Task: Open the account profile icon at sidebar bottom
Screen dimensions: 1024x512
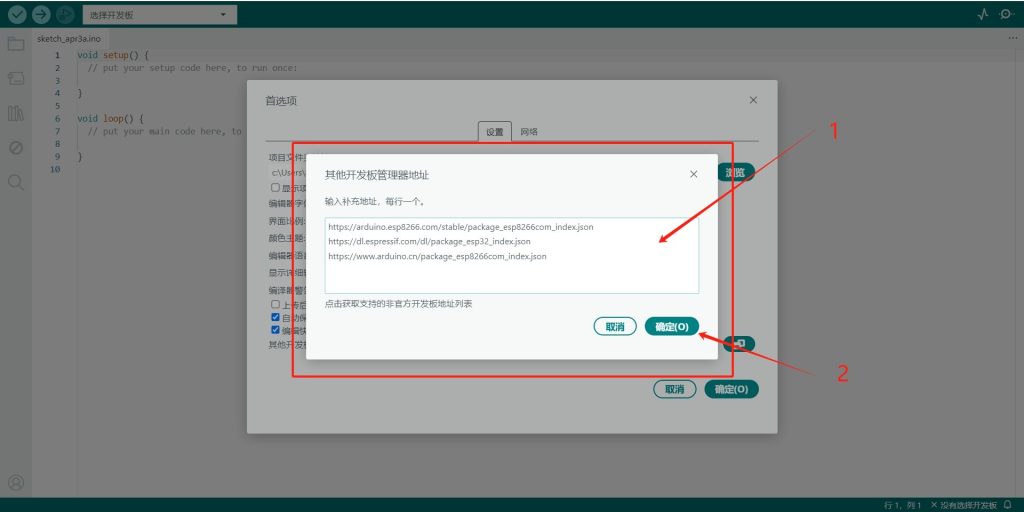Action: [16, 483]
